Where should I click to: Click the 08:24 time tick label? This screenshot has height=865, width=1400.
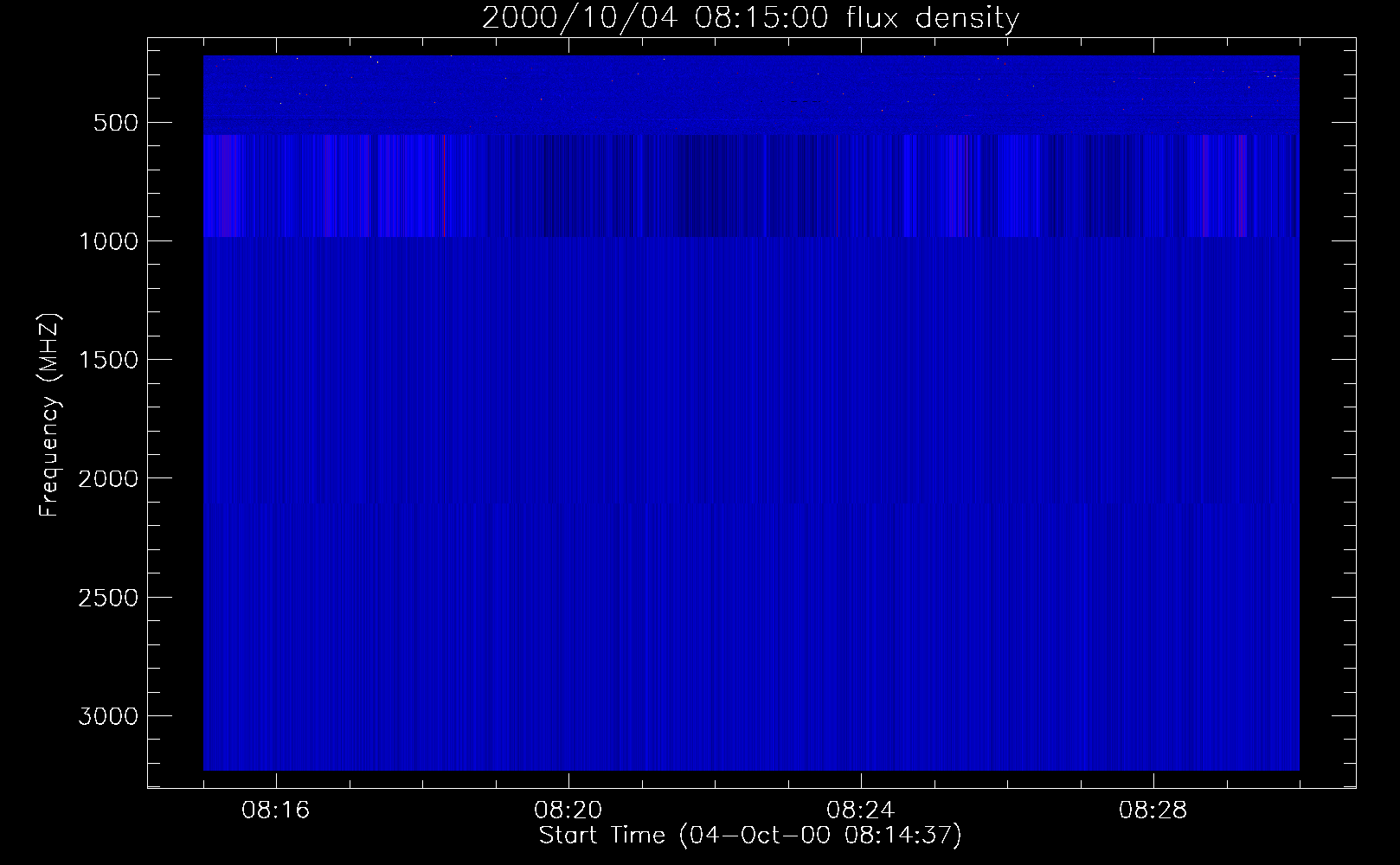pyautogui.click(x=860, y=811)
